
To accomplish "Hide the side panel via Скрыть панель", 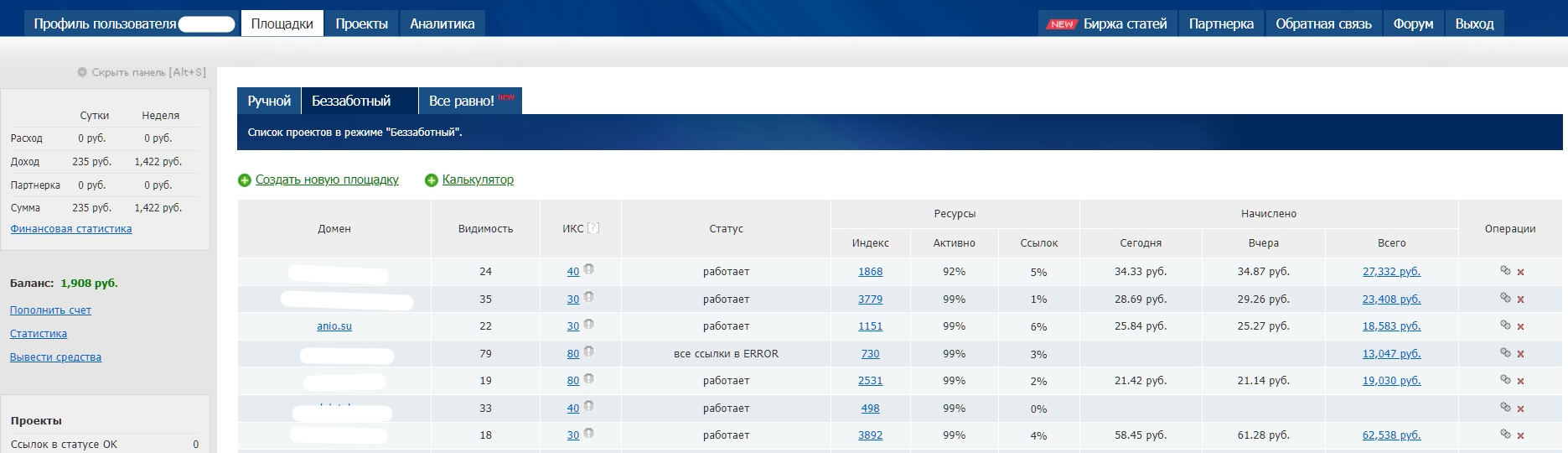I will tap(142, 72).
